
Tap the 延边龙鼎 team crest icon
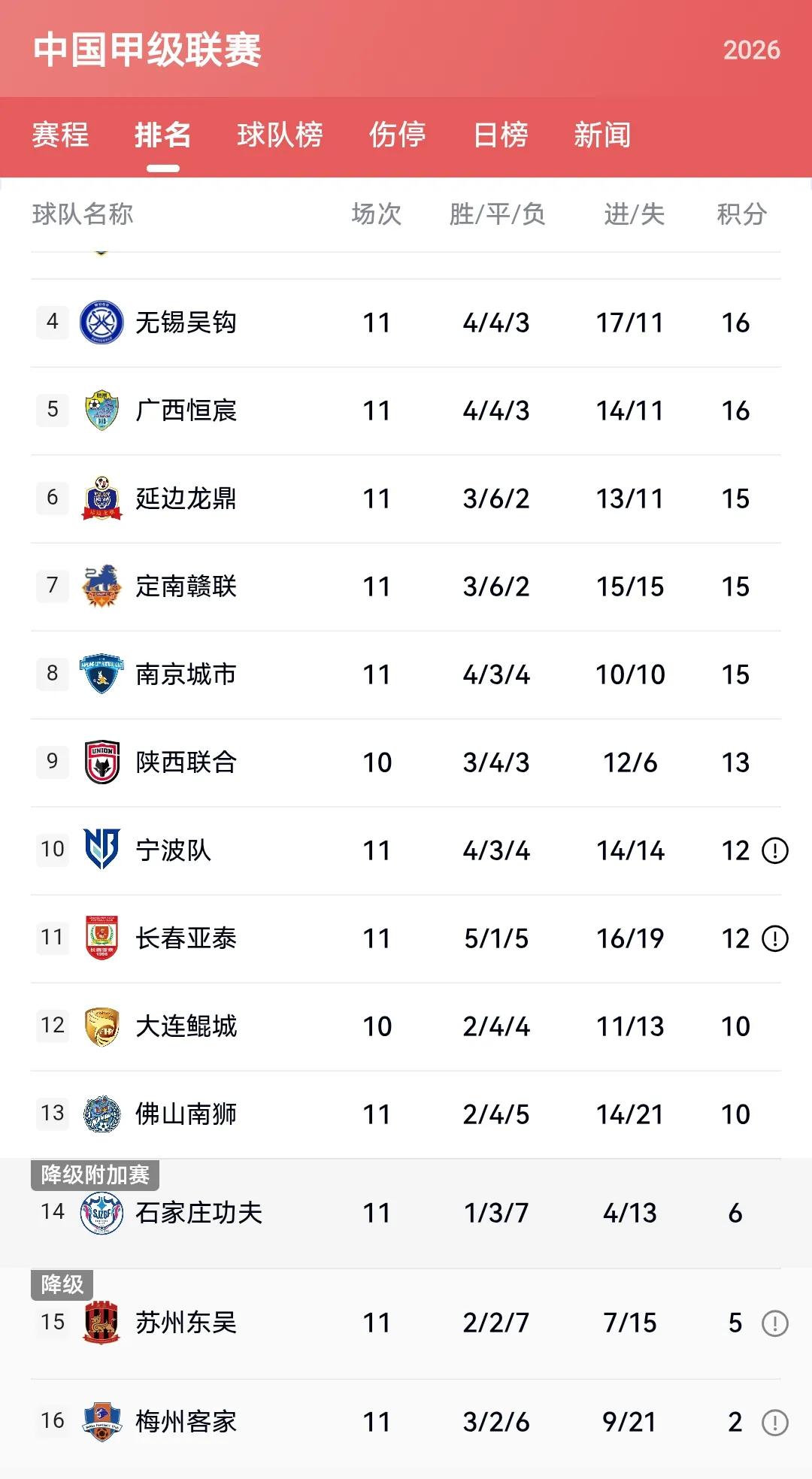(x=101, y=498)
